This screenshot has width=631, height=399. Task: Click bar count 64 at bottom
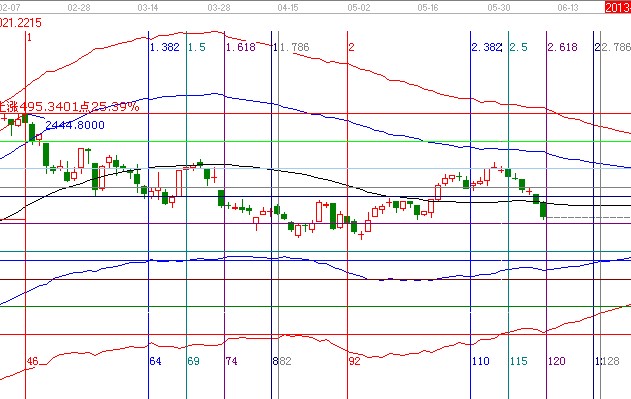[x=155, y=361]
